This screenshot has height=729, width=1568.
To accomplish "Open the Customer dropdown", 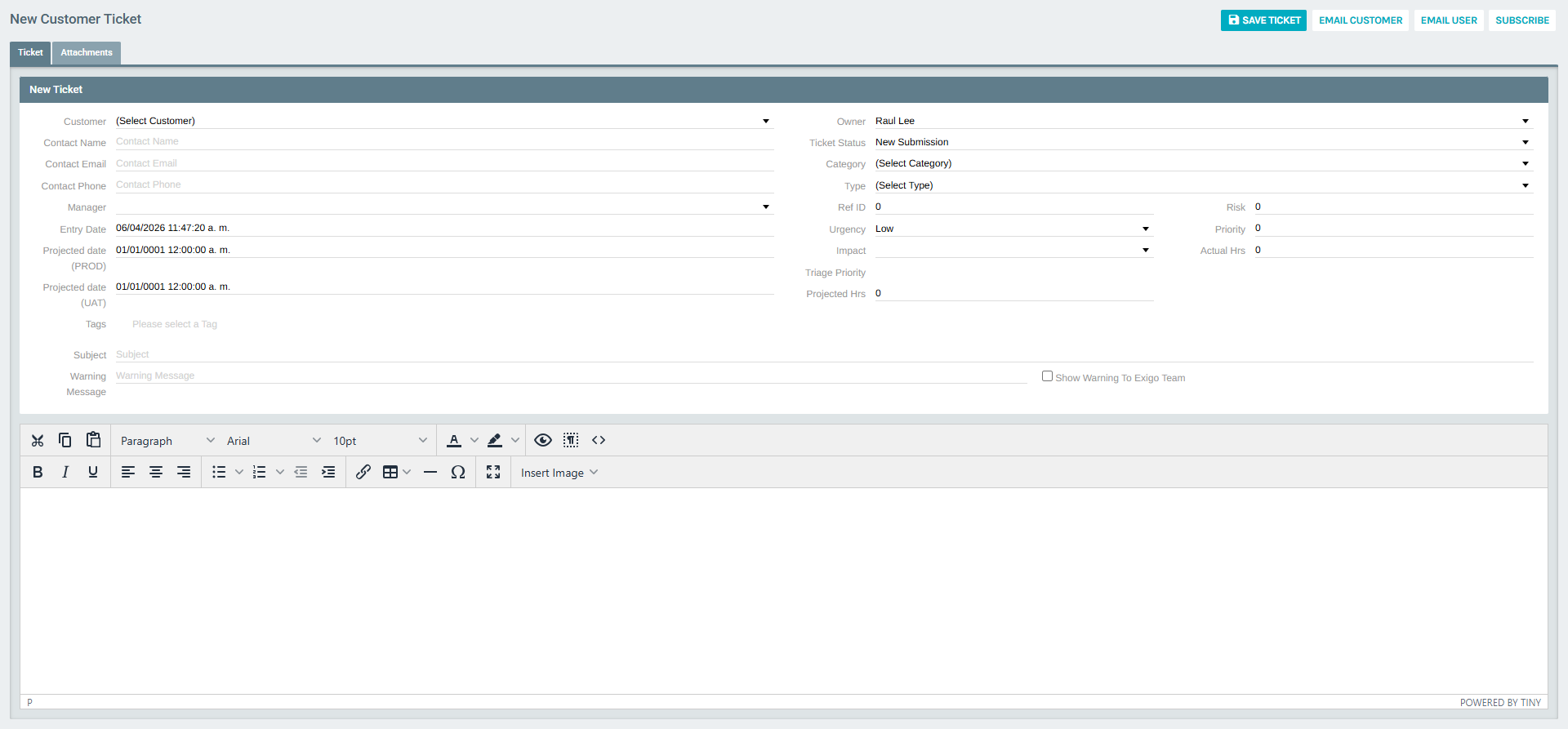I will [443, 121].
